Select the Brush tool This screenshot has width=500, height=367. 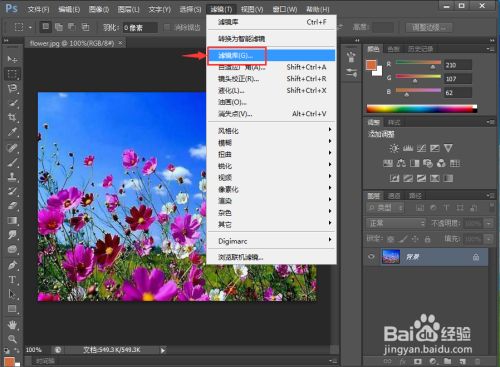click(x=12, y=163)
